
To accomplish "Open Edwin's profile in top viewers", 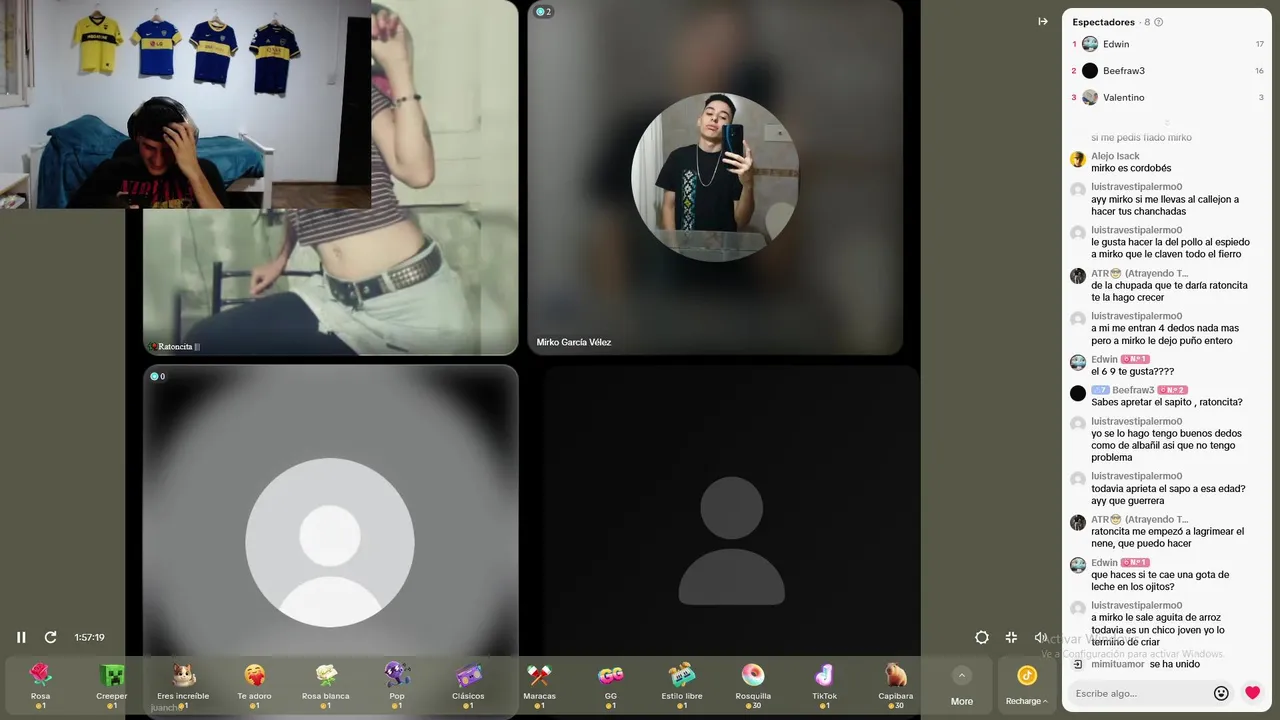I will coord(1167,44).
